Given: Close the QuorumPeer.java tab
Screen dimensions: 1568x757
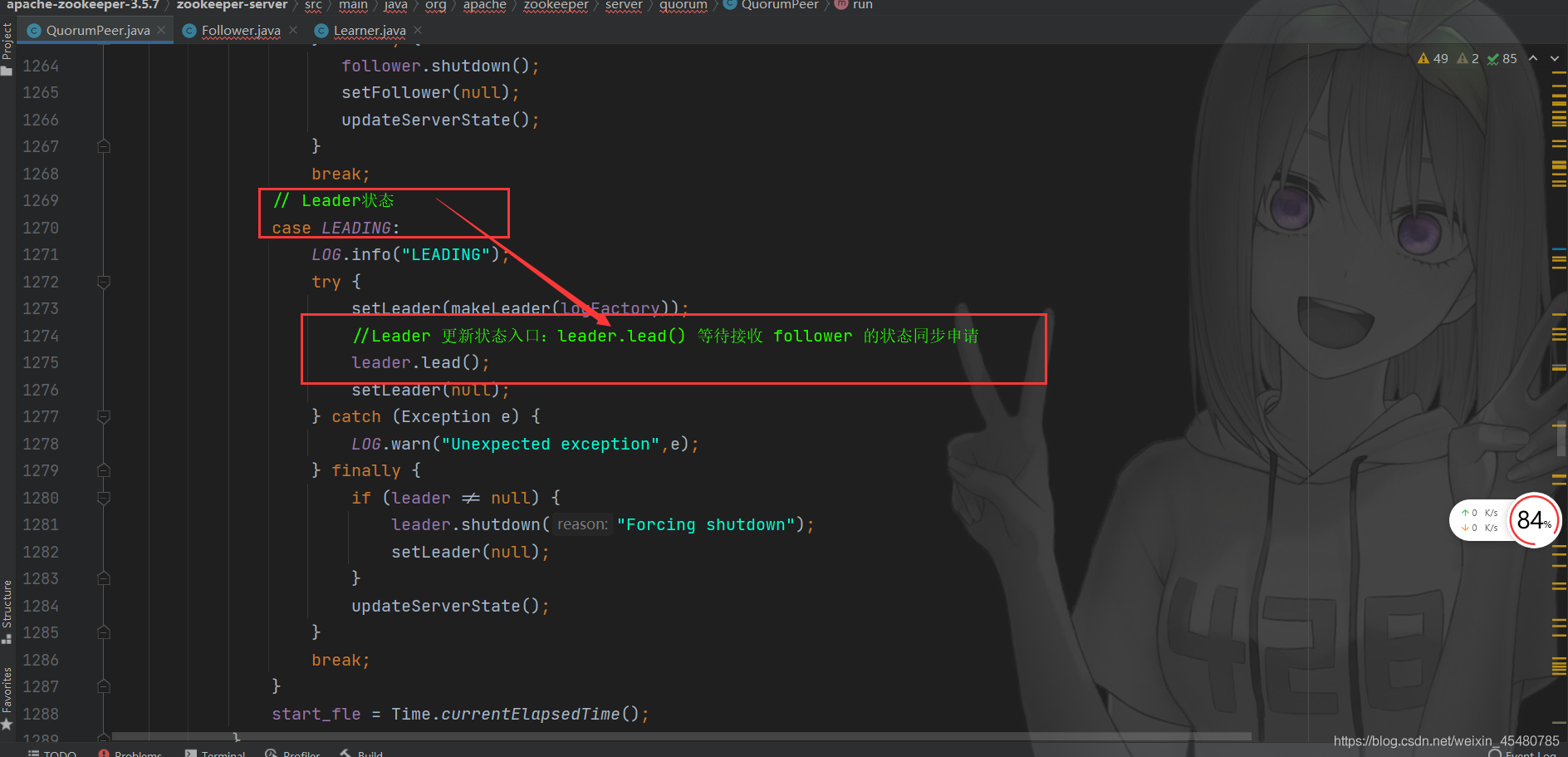Looking at the screenshot, I should pyautogui.click(x=161, y=30).
